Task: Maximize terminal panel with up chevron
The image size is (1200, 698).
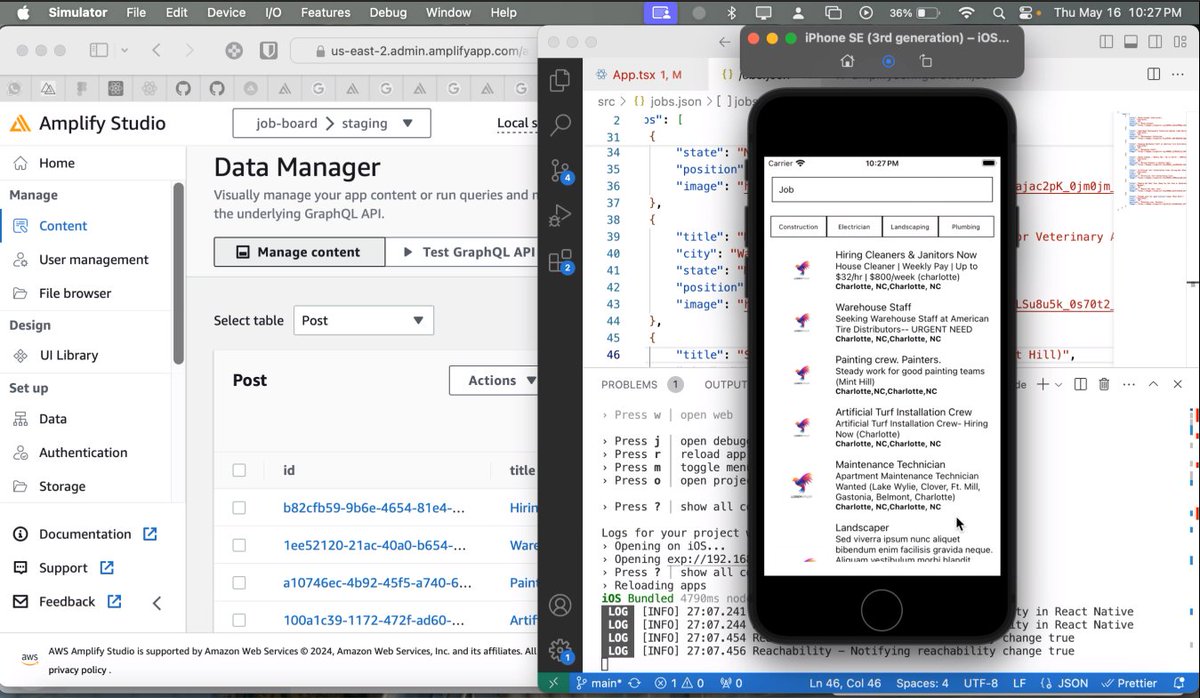Action: coord(1153,384)
